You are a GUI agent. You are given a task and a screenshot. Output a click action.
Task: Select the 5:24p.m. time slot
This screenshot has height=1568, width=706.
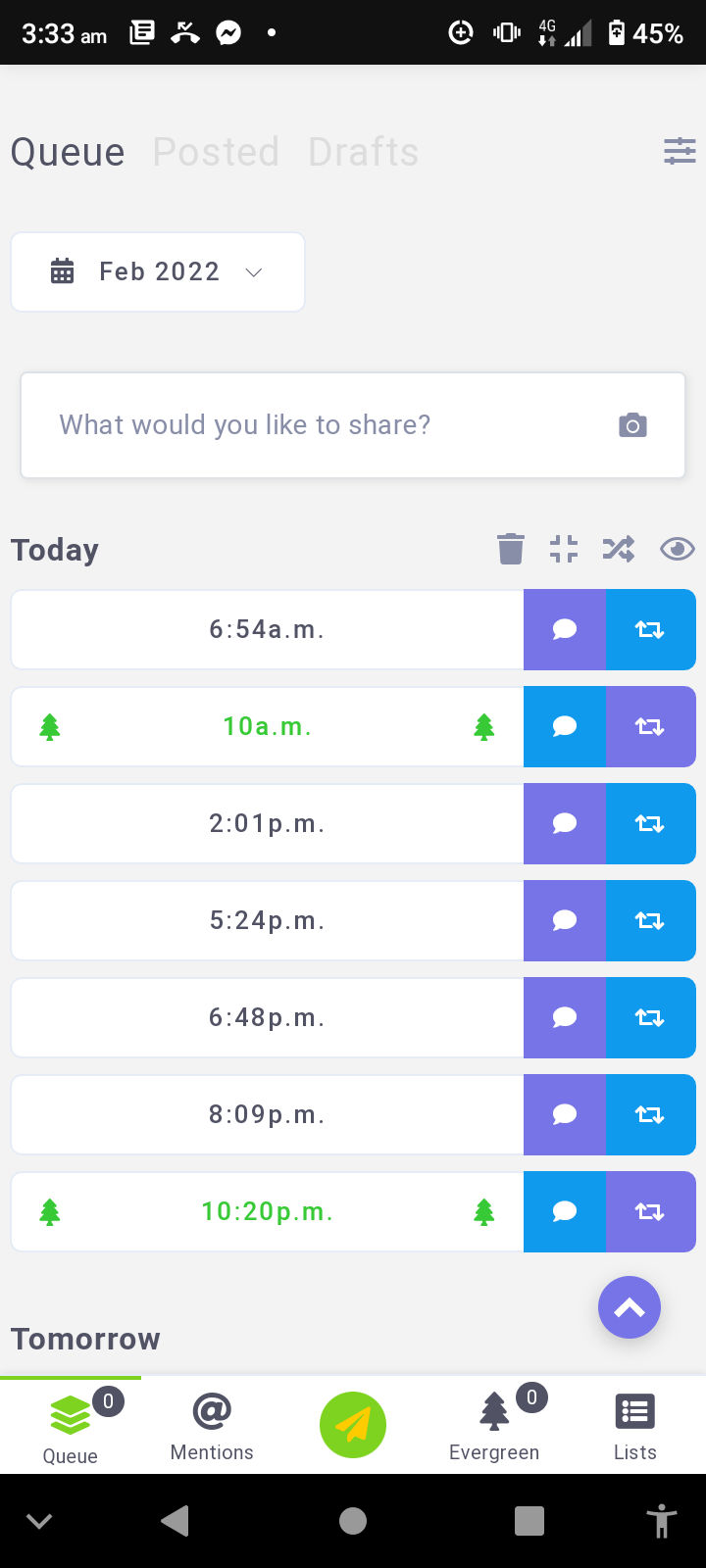coord(267,920)
